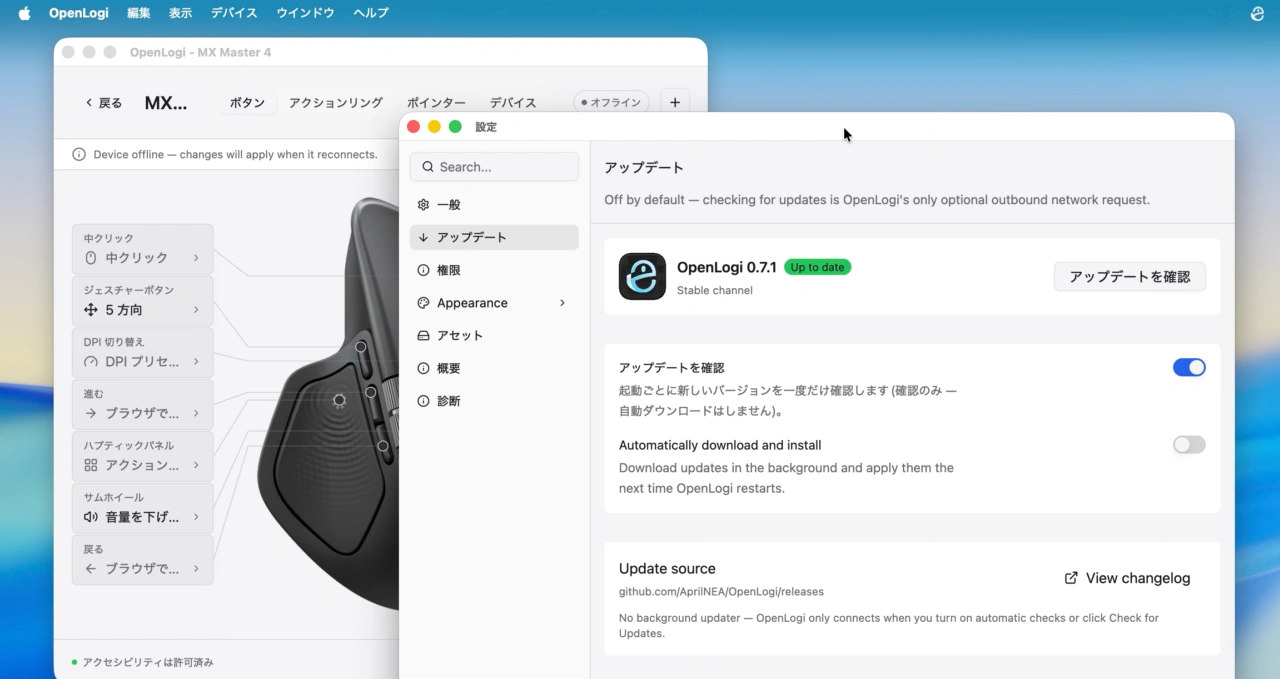Expand the 中クリック button assignment

(x=142, y=249)
